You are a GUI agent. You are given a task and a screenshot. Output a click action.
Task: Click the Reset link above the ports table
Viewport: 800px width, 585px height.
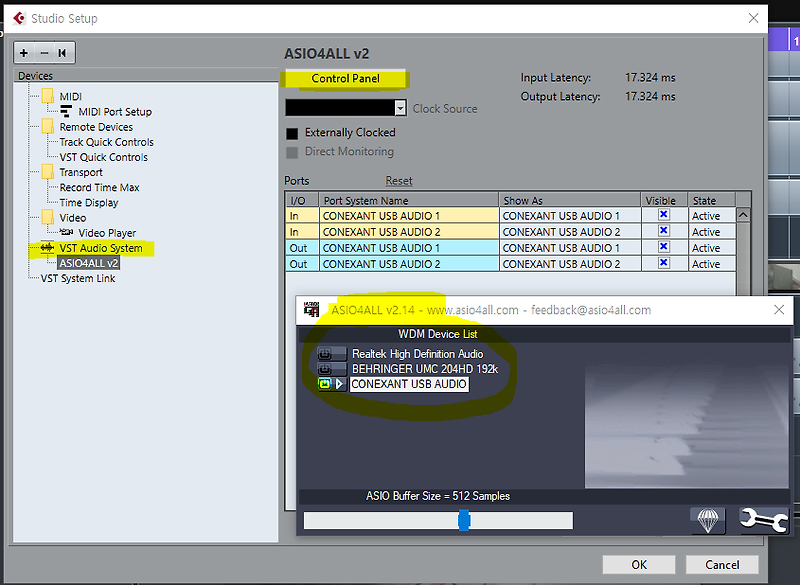click(398, 180)
